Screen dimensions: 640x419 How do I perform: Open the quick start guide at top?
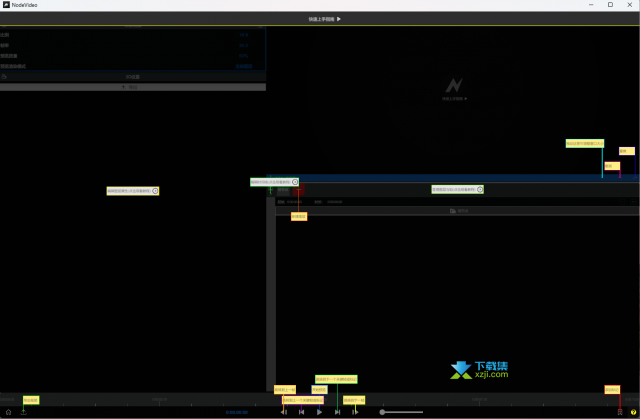[324, 19]
